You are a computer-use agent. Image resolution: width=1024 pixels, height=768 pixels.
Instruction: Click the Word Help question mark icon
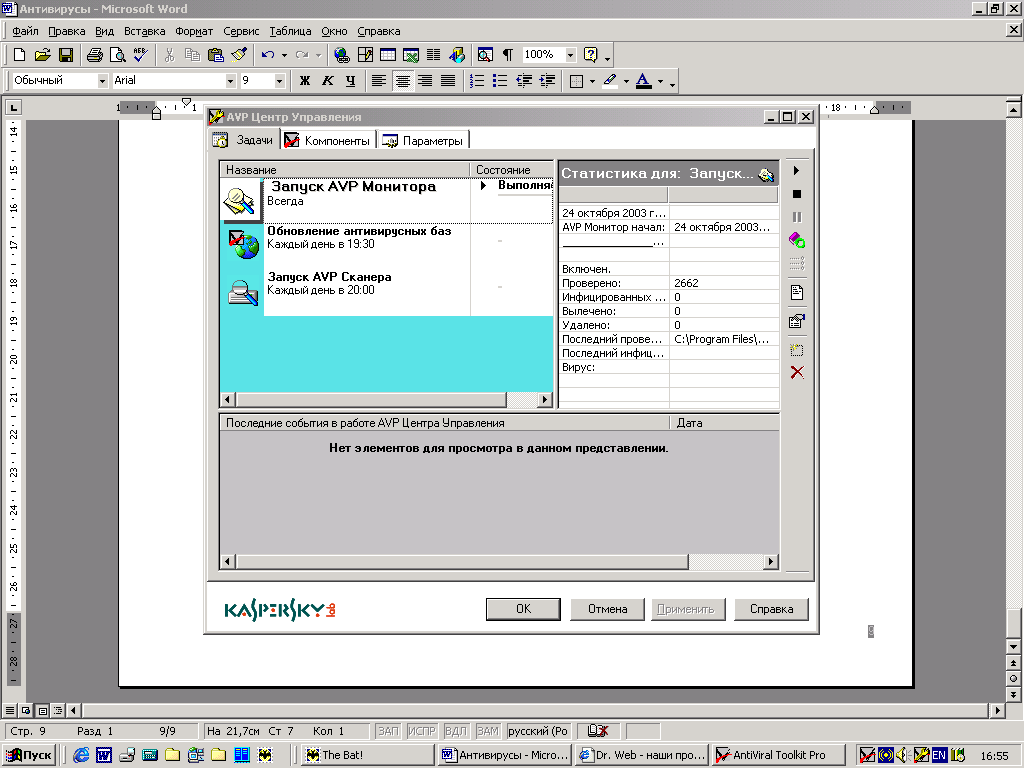590,55
